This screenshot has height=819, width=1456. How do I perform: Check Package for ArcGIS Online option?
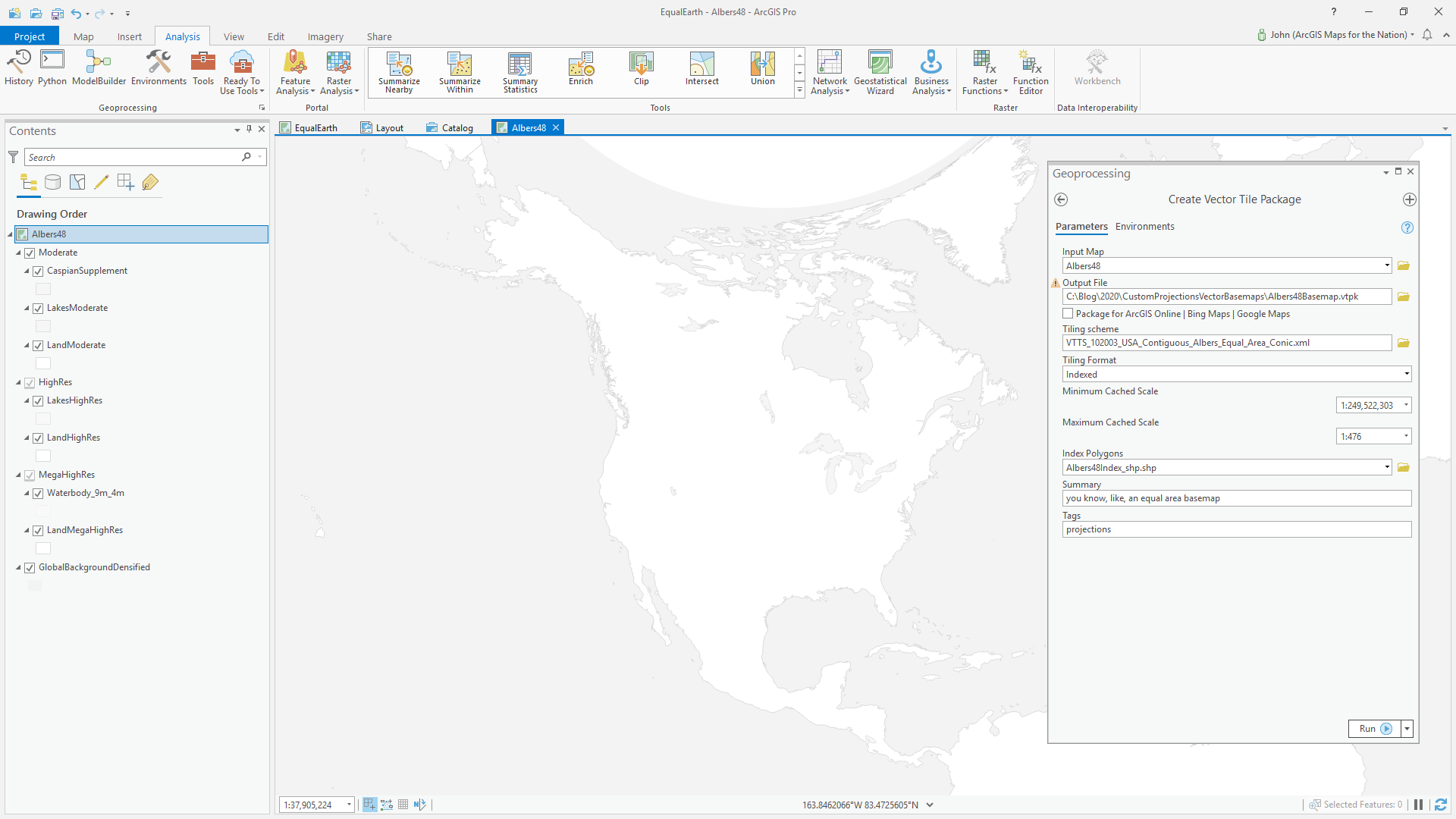[1068, 314]
